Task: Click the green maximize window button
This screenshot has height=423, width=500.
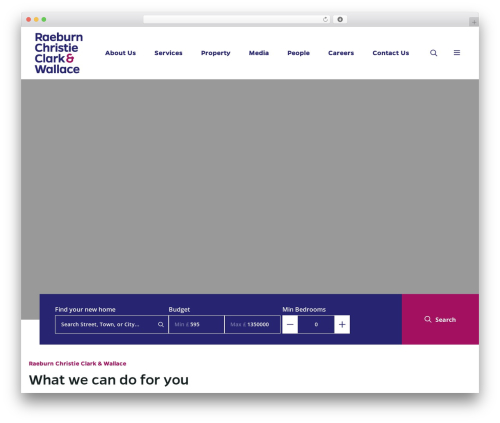Action: click(44, 20)
